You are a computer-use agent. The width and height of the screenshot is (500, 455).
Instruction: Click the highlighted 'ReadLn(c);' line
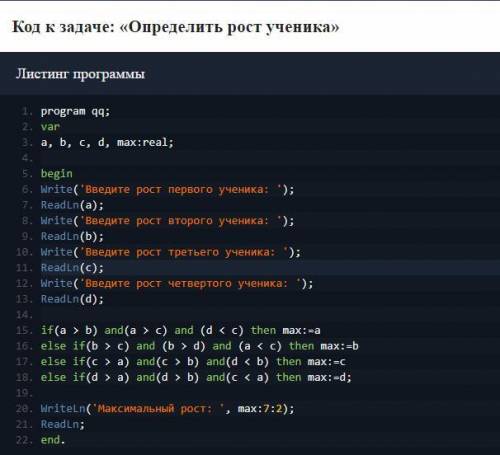coord(72,268)
